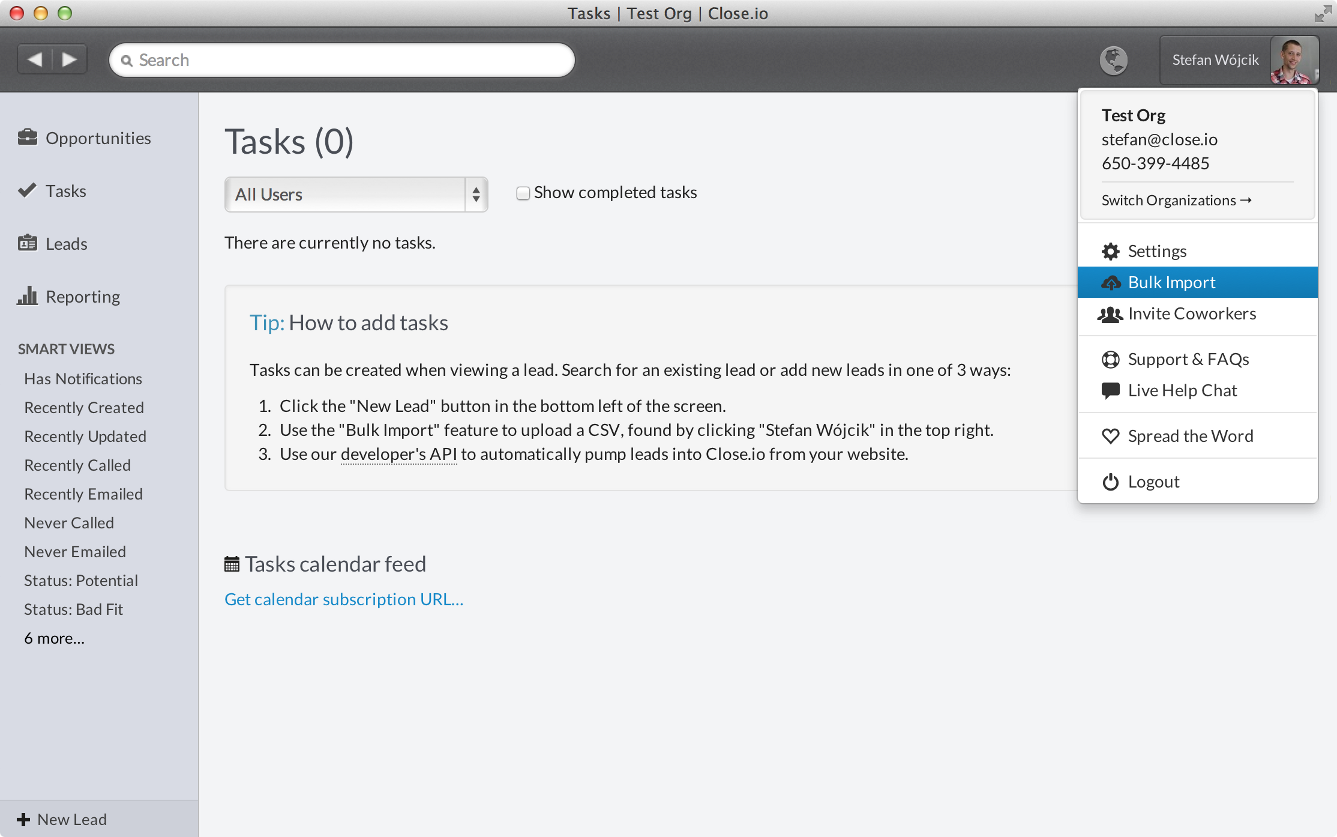Click the globe icon in the top bar
The image size is (1337, 837).
click(x=1113, y=60)
